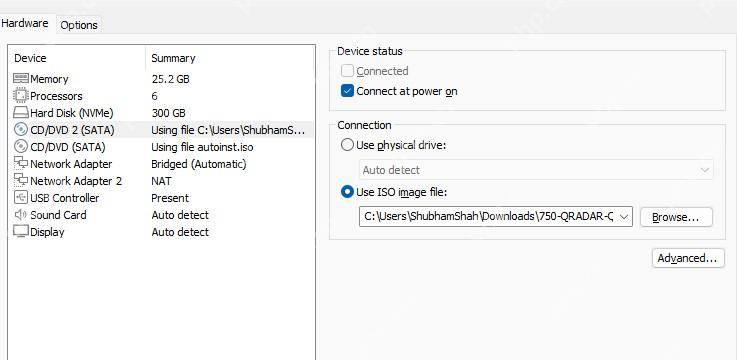
Task: Select the CD/DVD (SATA) disc icon
Action: pyautogui.click(x=21, y=147)
